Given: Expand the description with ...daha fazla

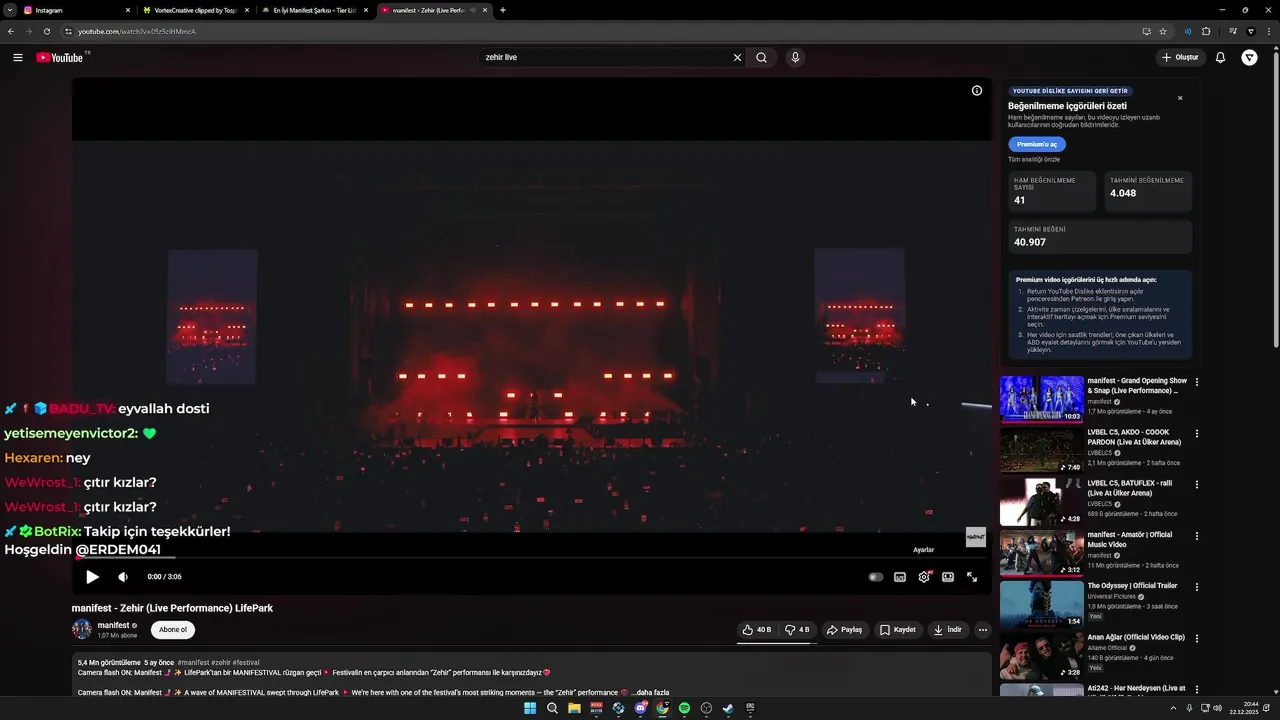Looking at the screenshot, I should coord(650,692).
